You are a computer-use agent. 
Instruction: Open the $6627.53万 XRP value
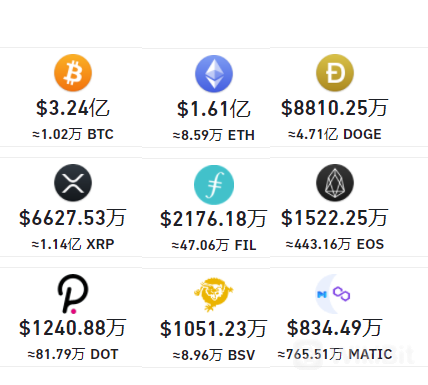[x=73, y=218]
